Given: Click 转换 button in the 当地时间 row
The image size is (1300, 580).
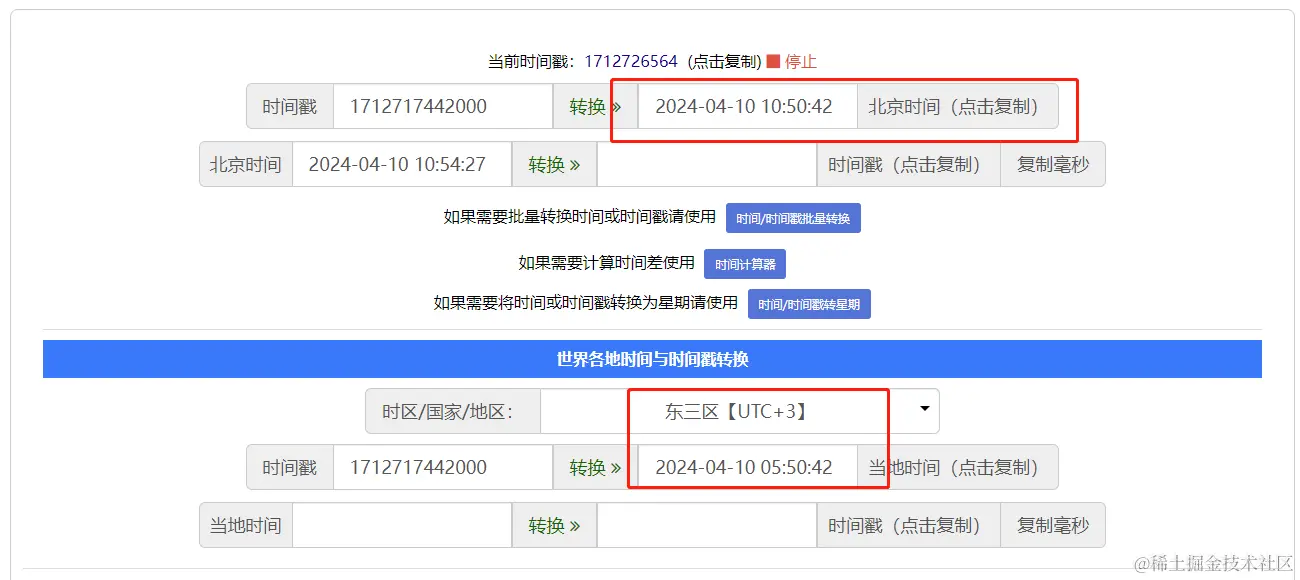Looking at the screenshot, I should [x=554, y=525].
